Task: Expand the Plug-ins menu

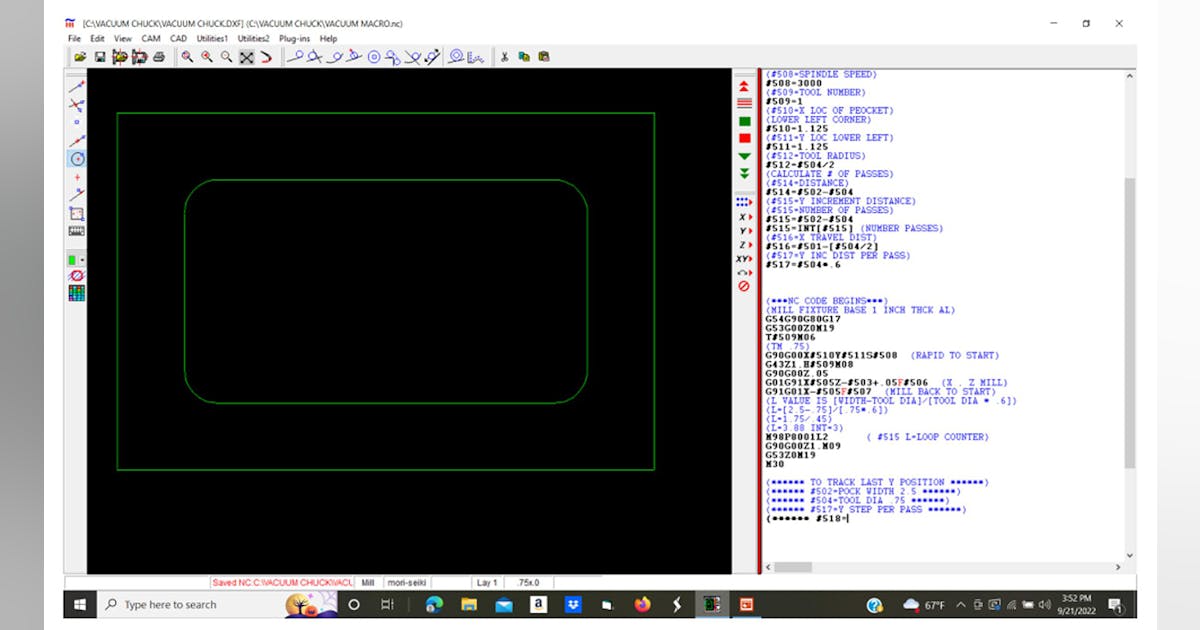Action: (294, 38)
